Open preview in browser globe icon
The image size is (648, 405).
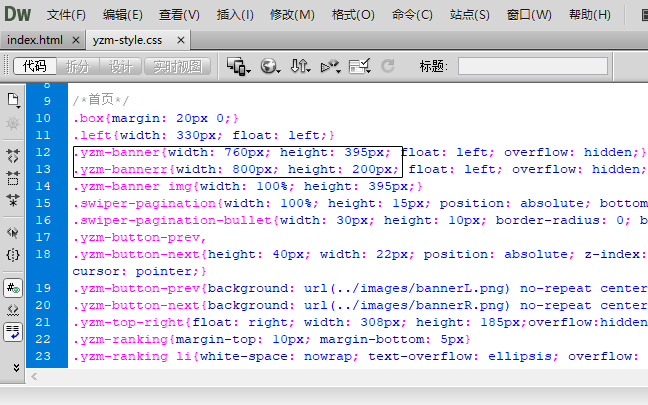point(270,66)
